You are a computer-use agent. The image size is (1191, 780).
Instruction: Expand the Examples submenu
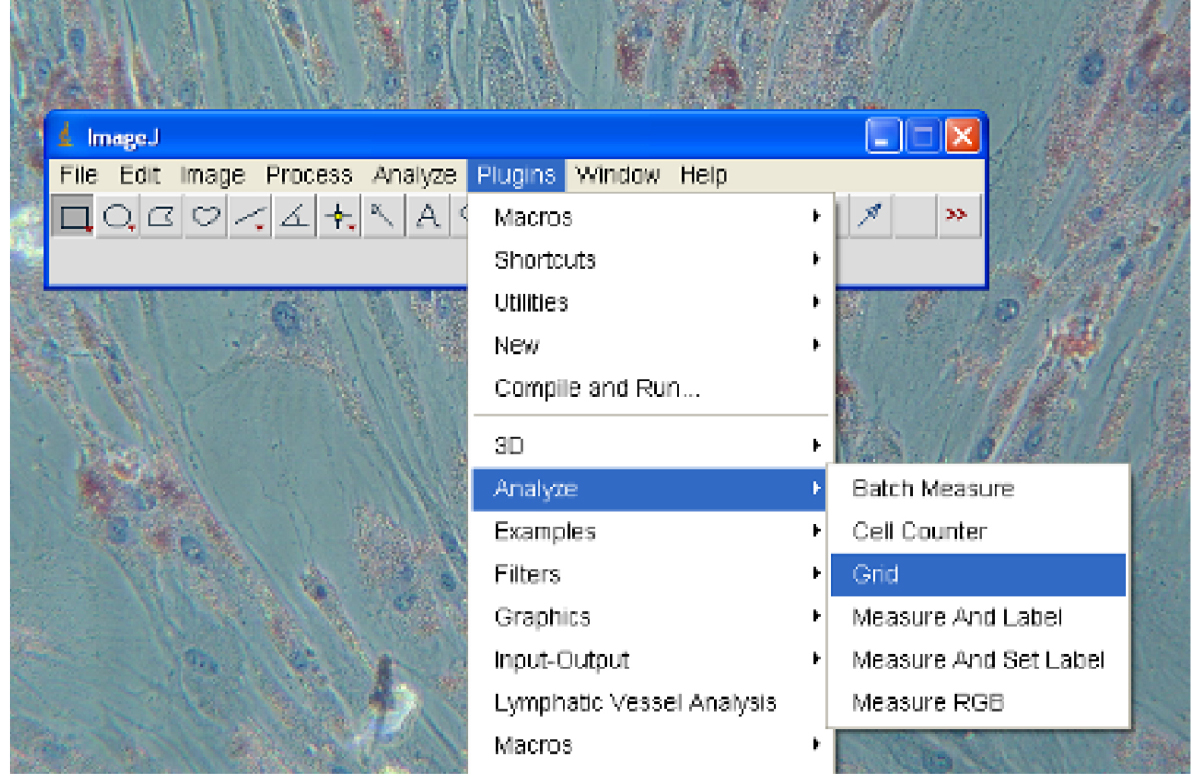click(x=652, y=531)
